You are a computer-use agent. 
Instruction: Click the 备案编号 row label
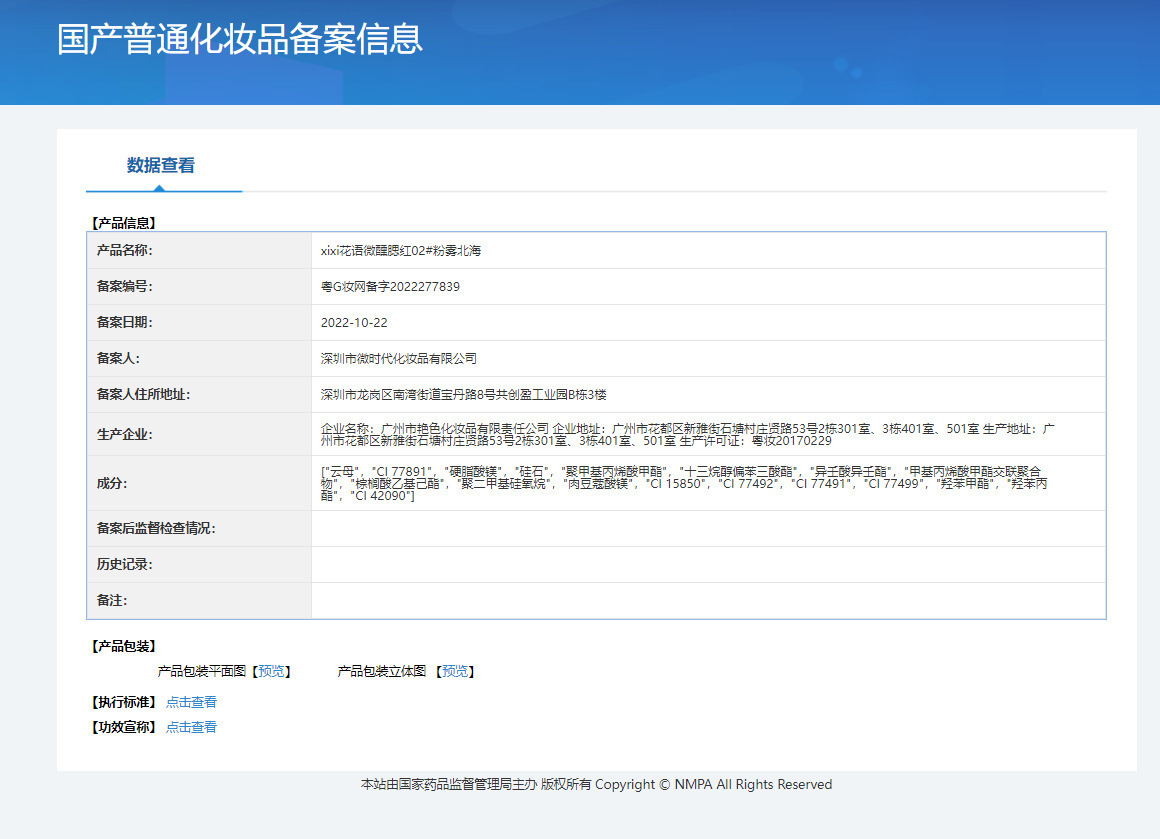tap(124, 286)
